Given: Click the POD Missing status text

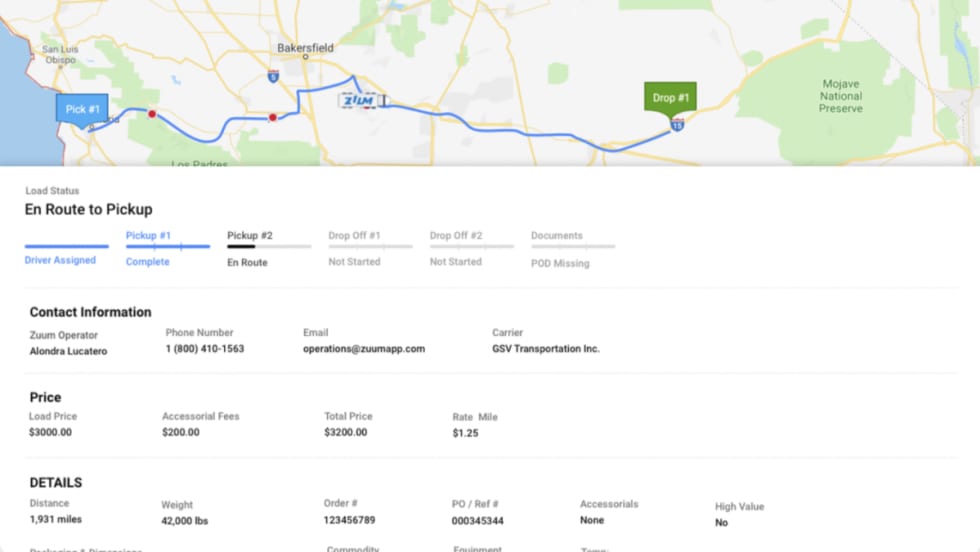Looking at the screenshot, I should point(560,264).
